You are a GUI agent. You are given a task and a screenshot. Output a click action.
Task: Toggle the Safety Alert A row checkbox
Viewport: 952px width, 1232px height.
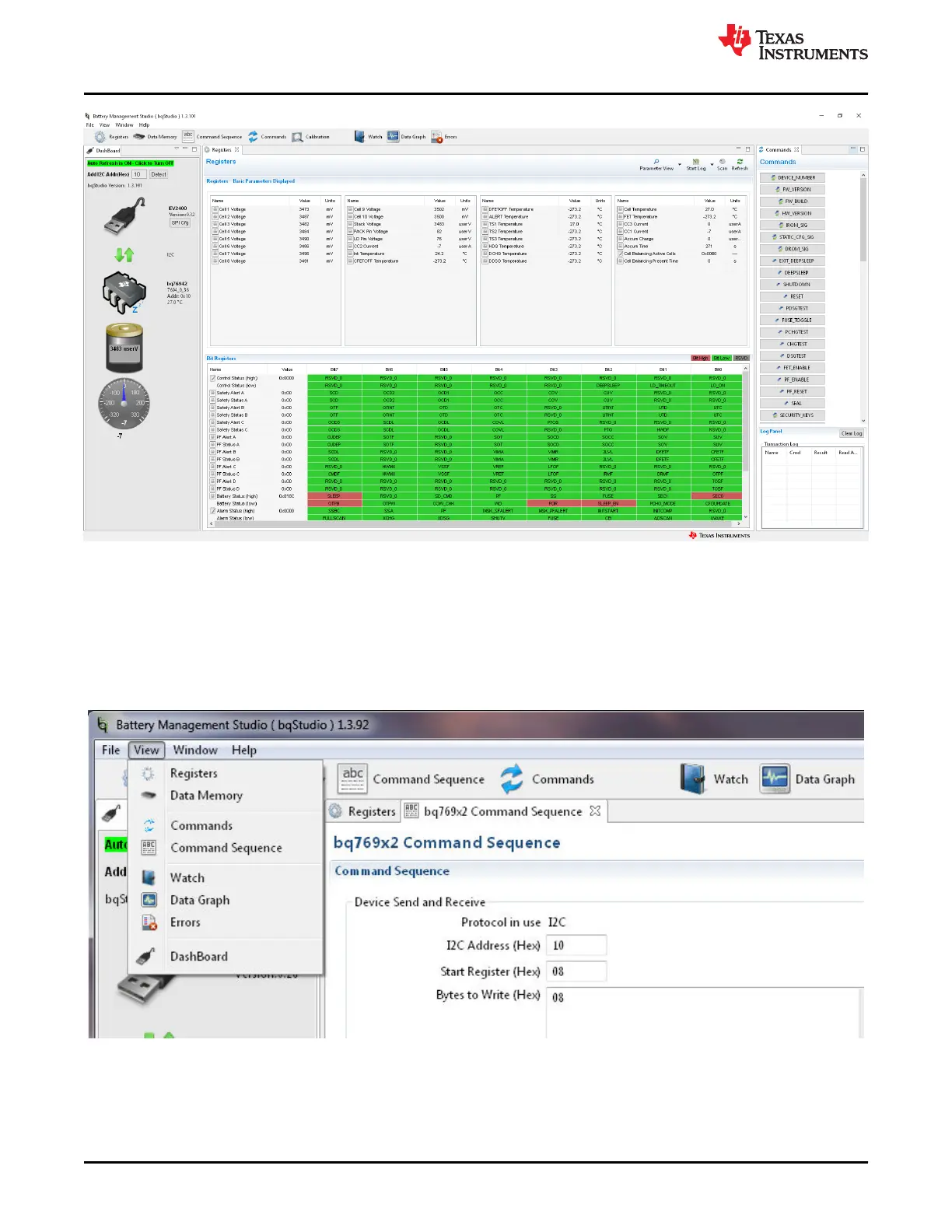point(212,393)
